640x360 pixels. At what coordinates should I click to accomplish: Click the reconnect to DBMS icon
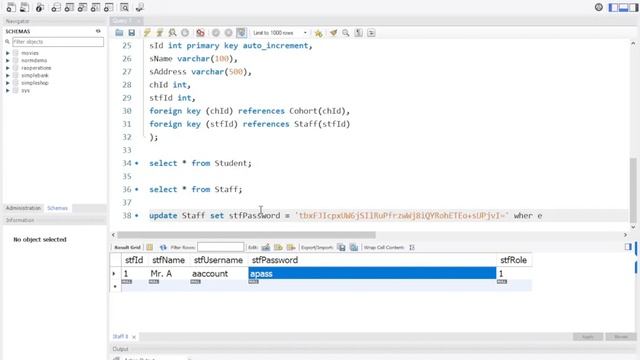[x=140, y=7]
